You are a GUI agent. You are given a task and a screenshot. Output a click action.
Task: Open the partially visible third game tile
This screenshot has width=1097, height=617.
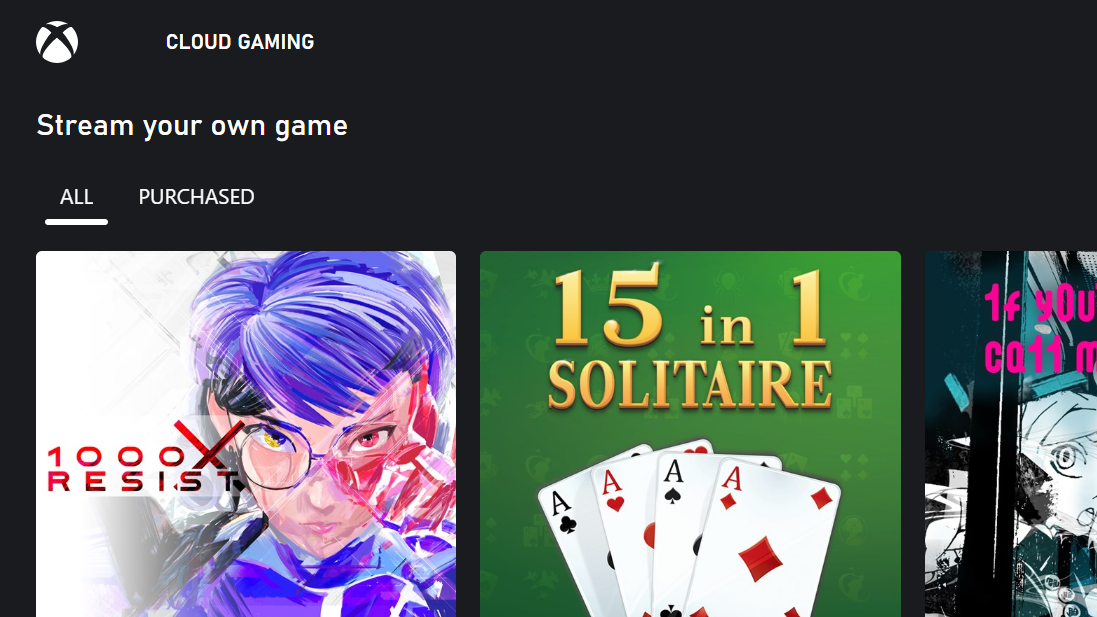(1011, 434)
